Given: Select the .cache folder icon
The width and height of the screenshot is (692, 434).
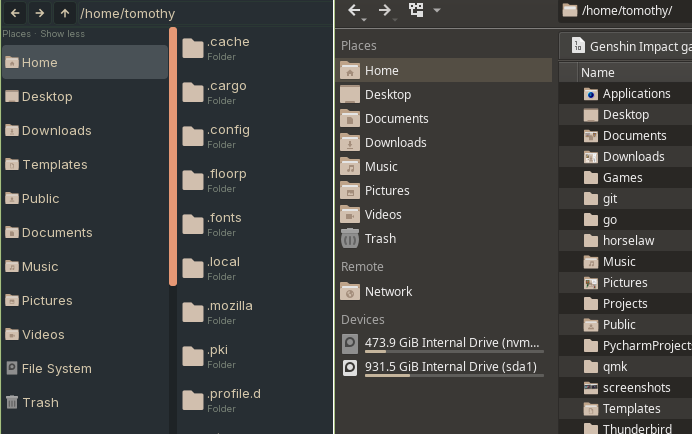Looking at the screenshot, I should [x=193, y=48].
